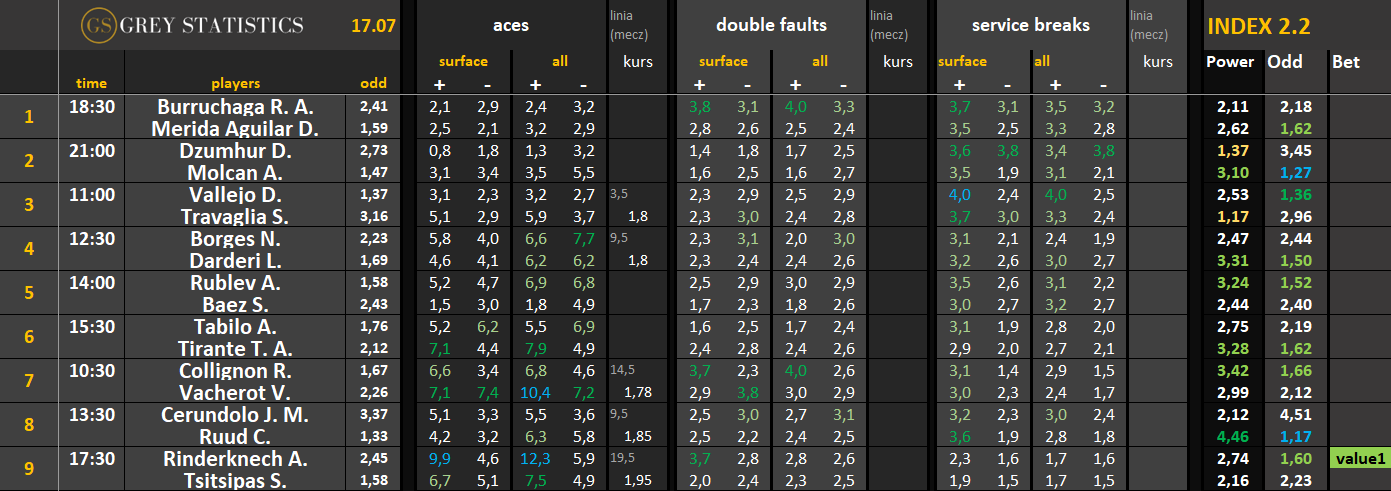Select the row number 5 header
The image size is (1391, 491).
28,293
